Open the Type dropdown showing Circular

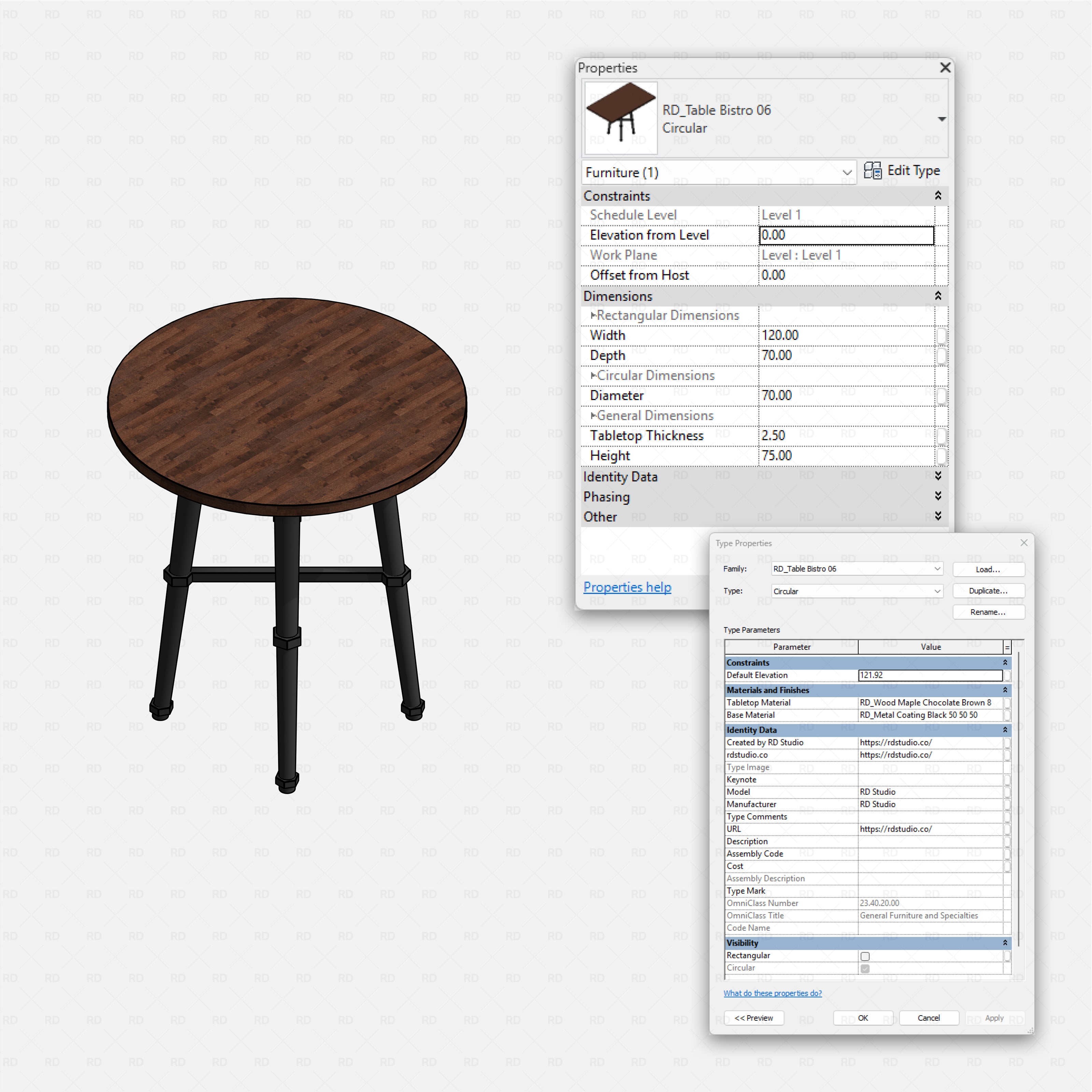(x=857, y=591)
